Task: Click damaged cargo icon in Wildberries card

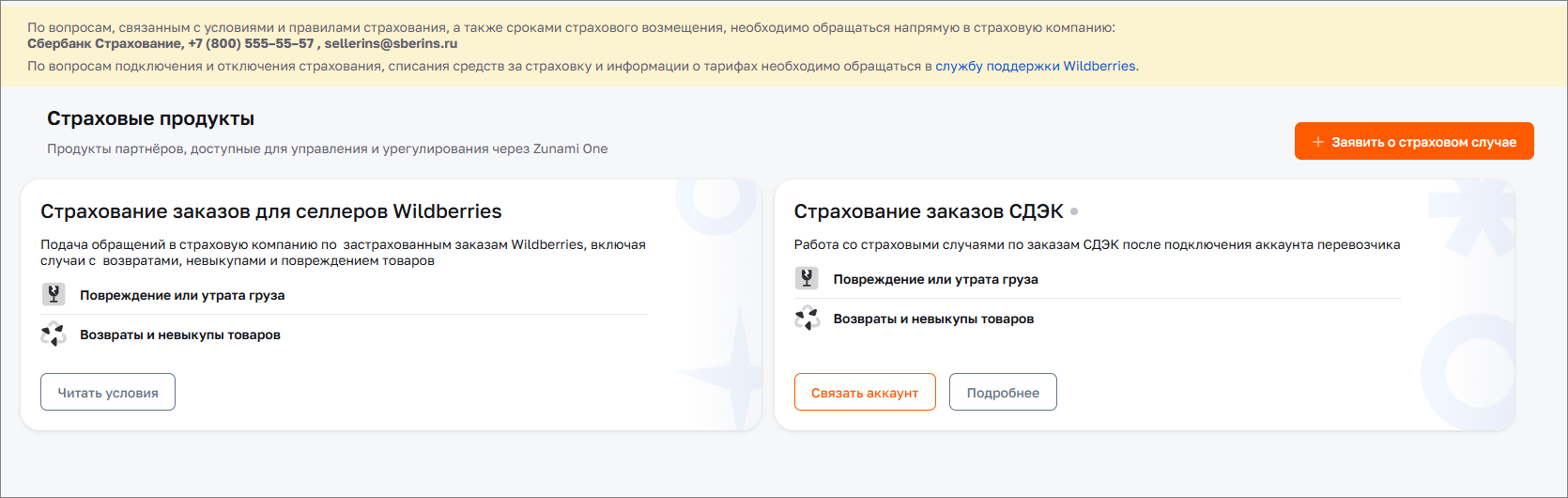Action: pyautogui.click(x=54, y=294)
